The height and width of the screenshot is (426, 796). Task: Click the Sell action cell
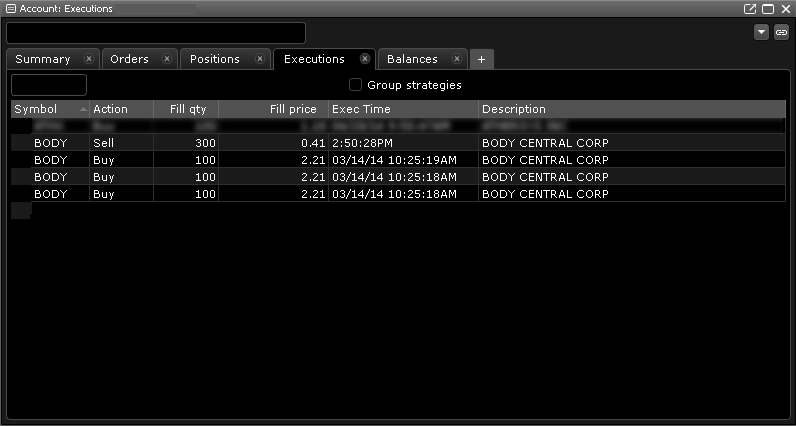tap(122, 143)
